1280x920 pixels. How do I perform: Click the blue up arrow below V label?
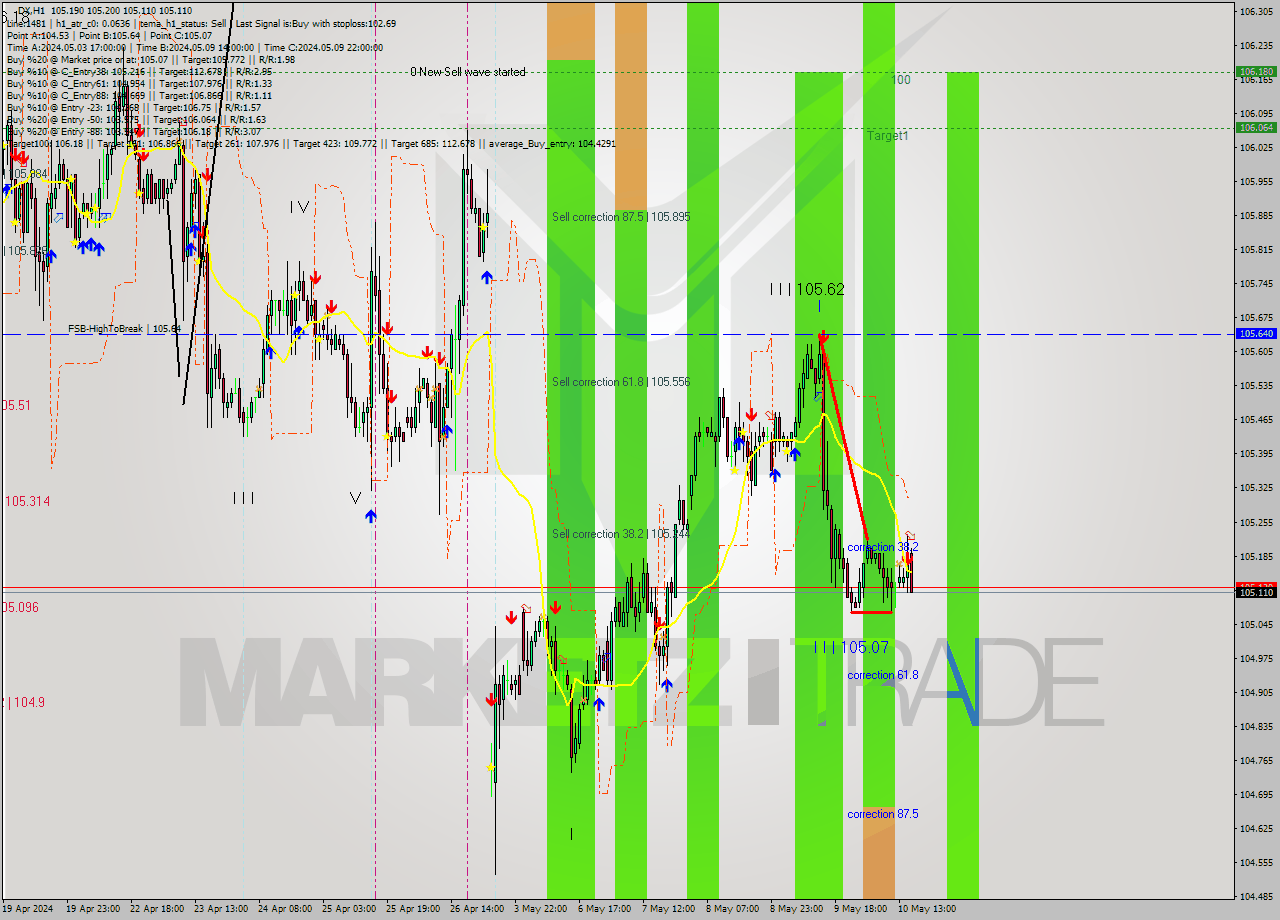371,516
